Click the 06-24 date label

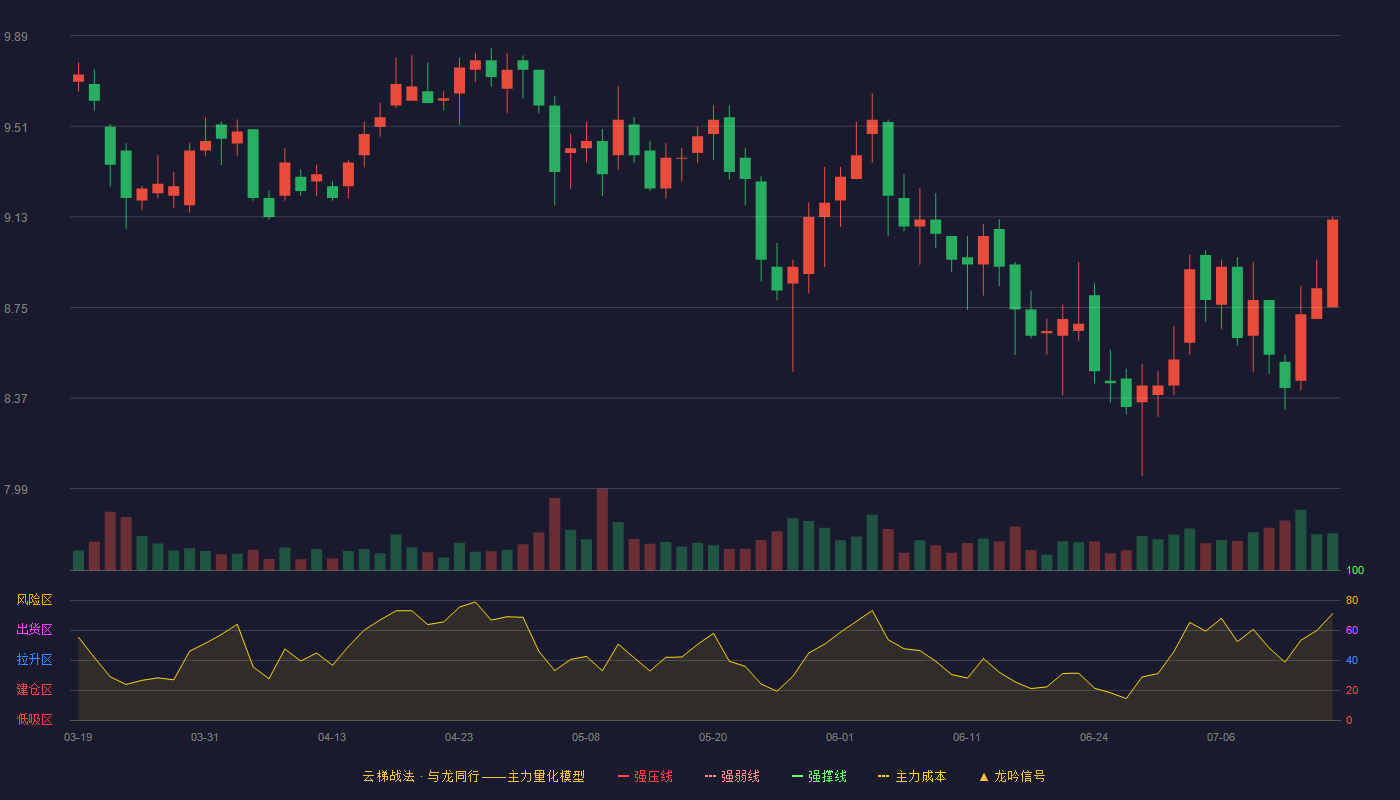click(1094, 737)
